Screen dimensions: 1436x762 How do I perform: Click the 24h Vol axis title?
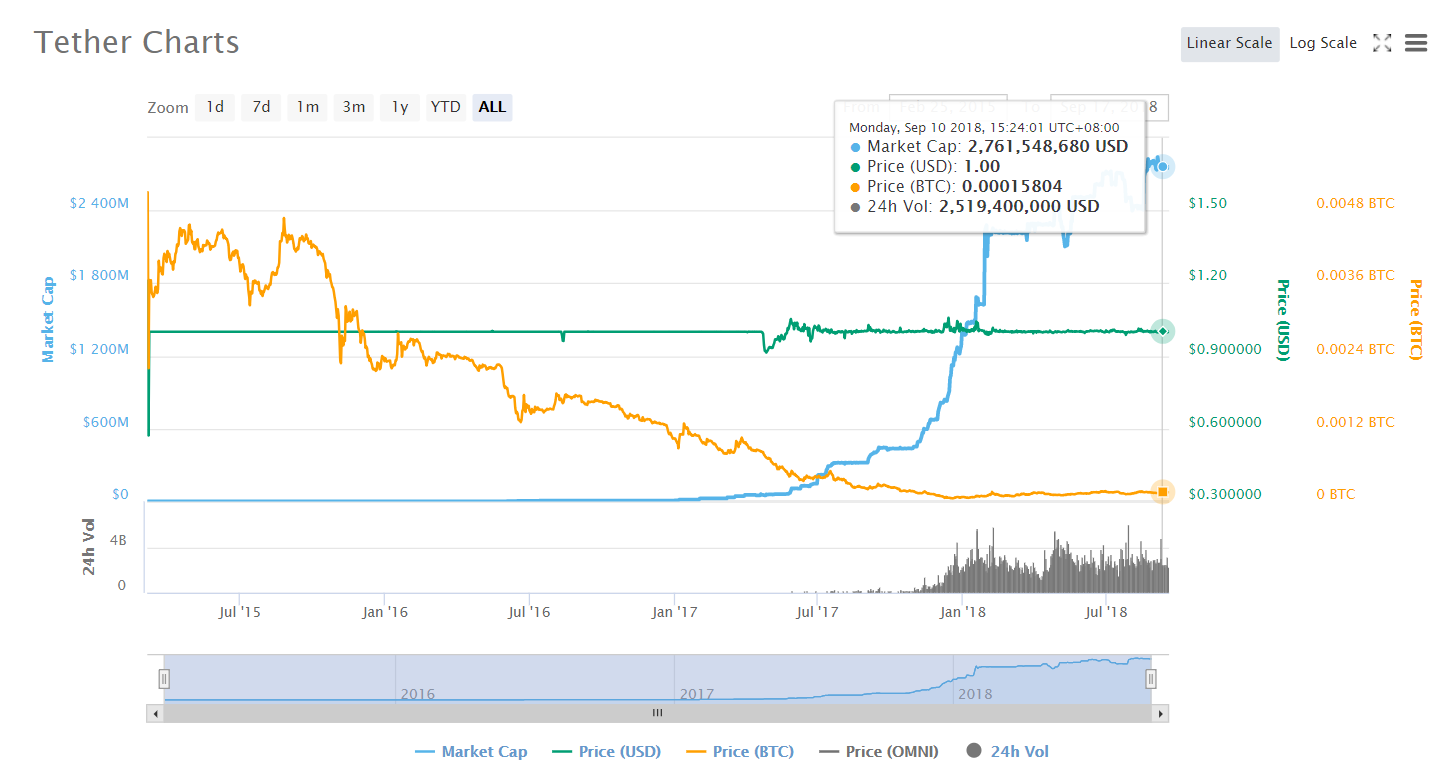89,546
